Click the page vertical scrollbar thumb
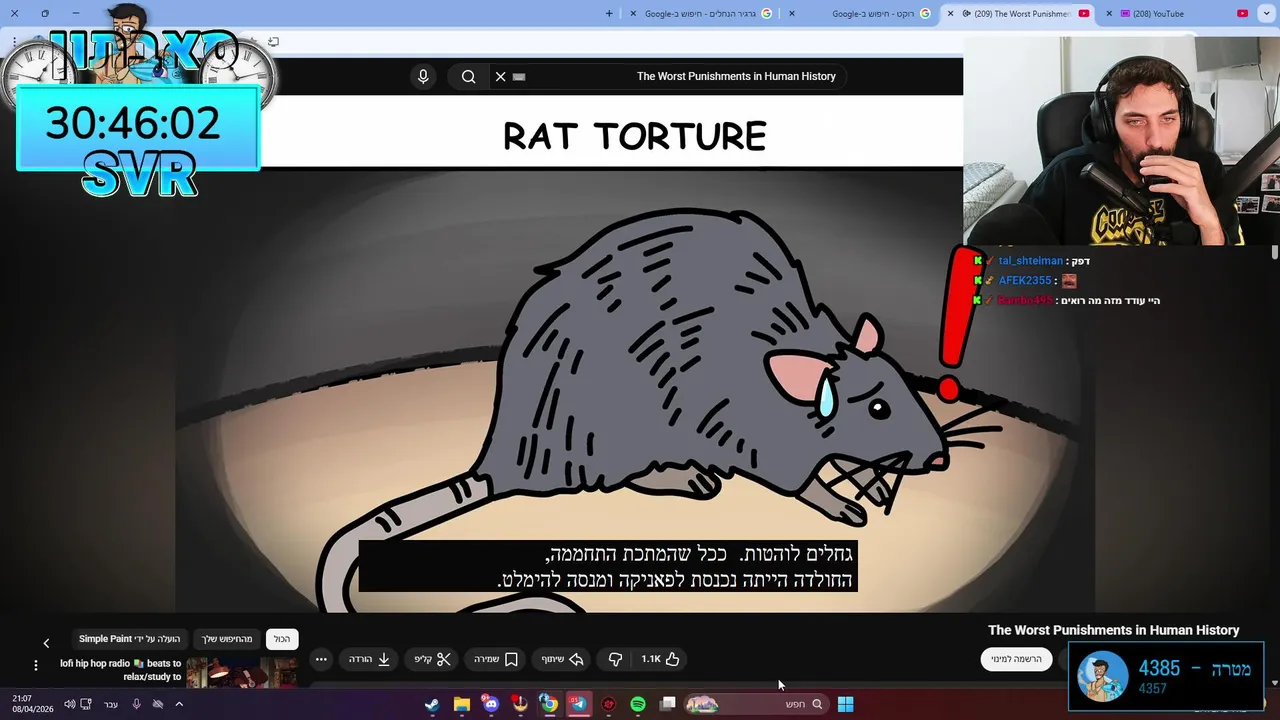 click(1275, 250)
